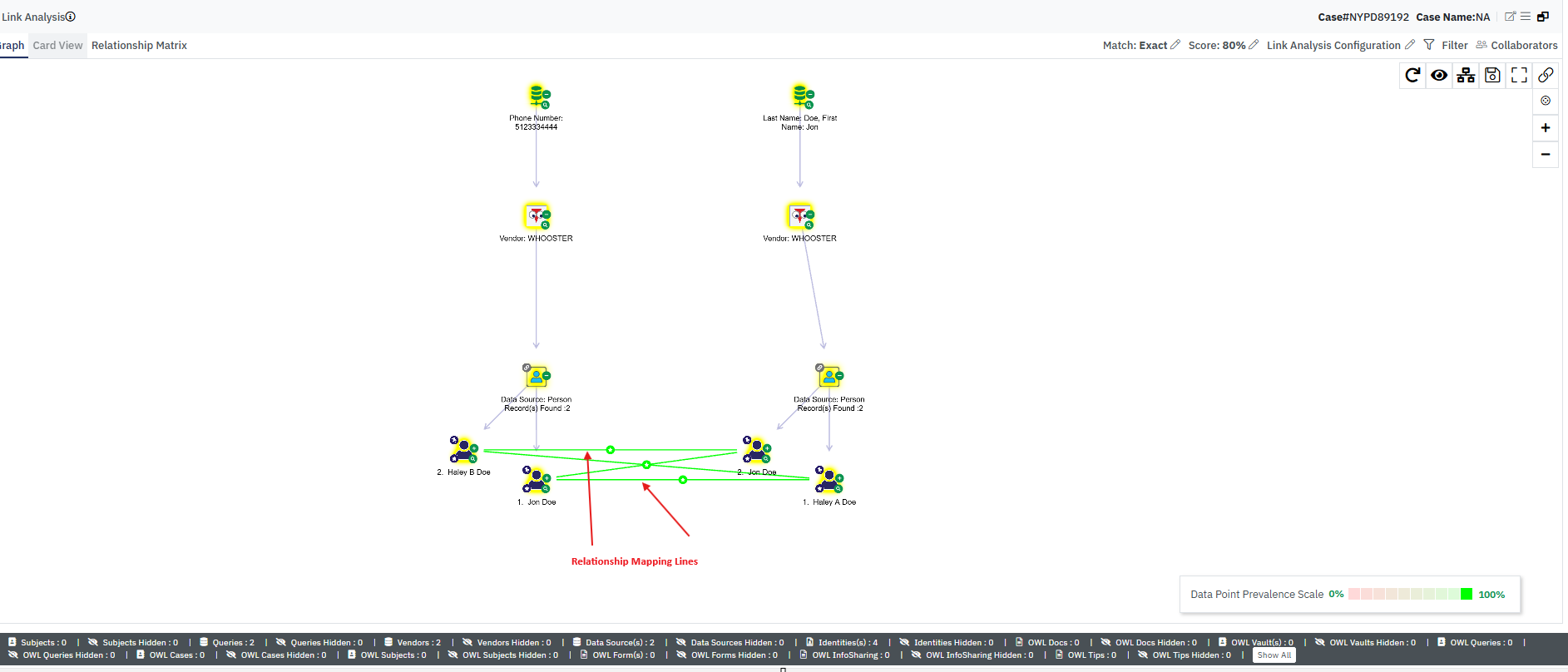Save the graph with the disk icon
The image size is (1568, 672).
point(1492,76)
